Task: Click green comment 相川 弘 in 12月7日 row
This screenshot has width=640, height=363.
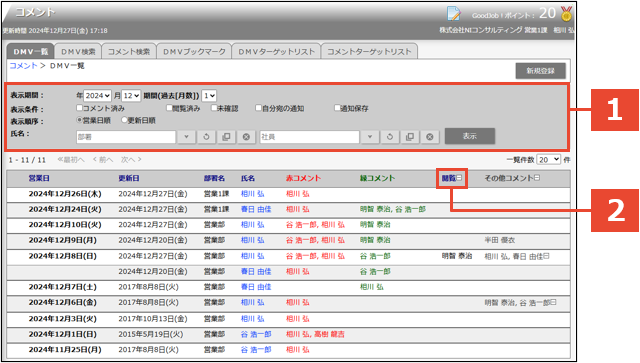Action: 371,287
